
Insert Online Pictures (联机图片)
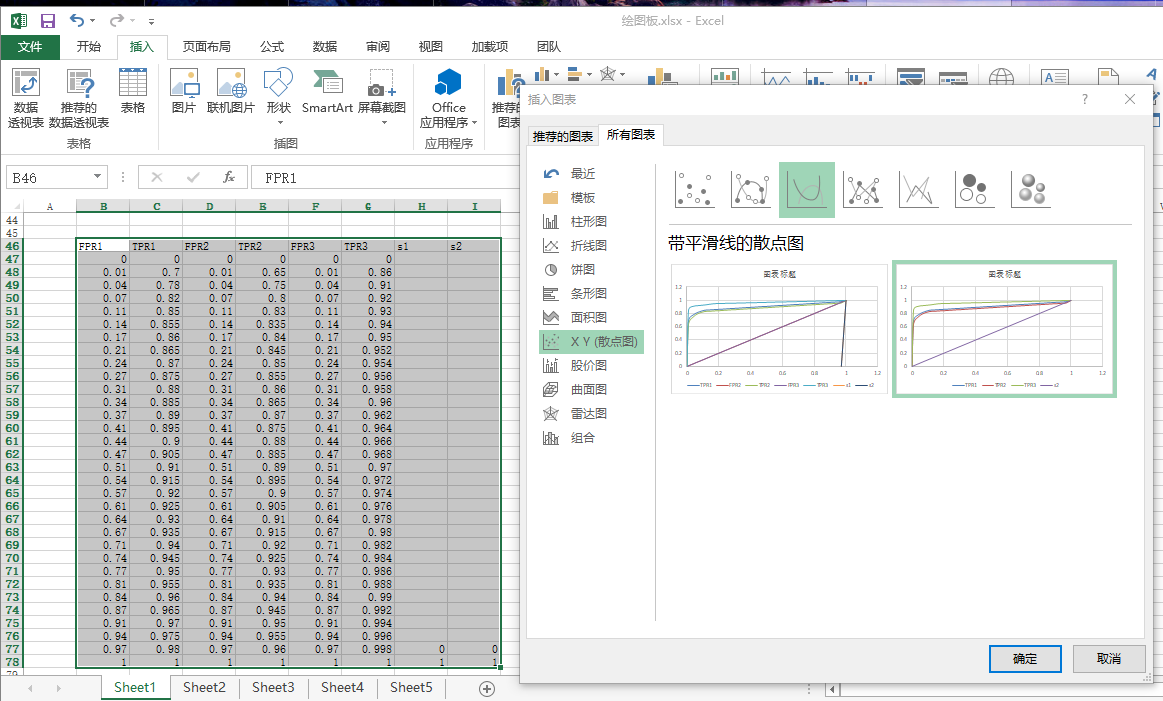pyautogui.click(x=231, y=90)
